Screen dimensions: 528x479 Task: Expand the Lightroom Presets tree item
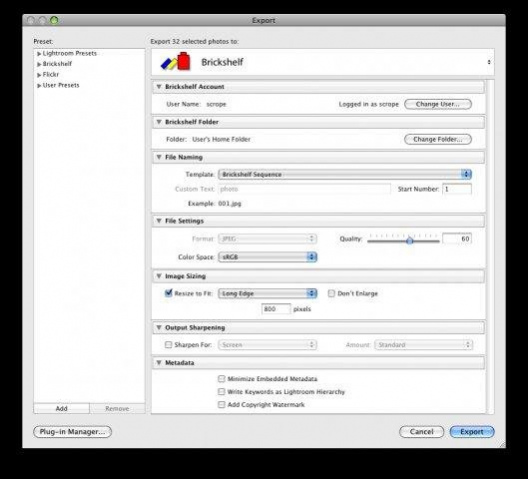click(x=39, y=54)
